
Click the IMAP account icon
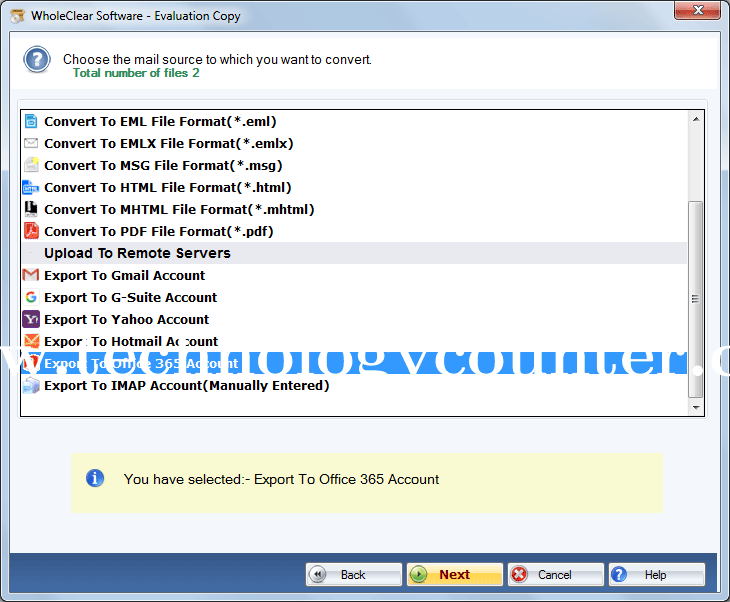point(31,385)
